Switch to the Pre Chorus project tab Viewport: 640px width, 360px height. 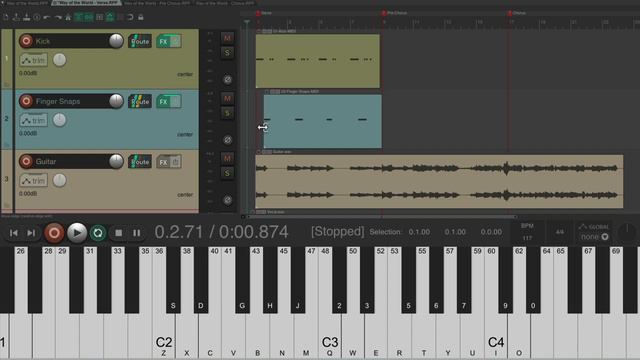click(x=157, y=3)
